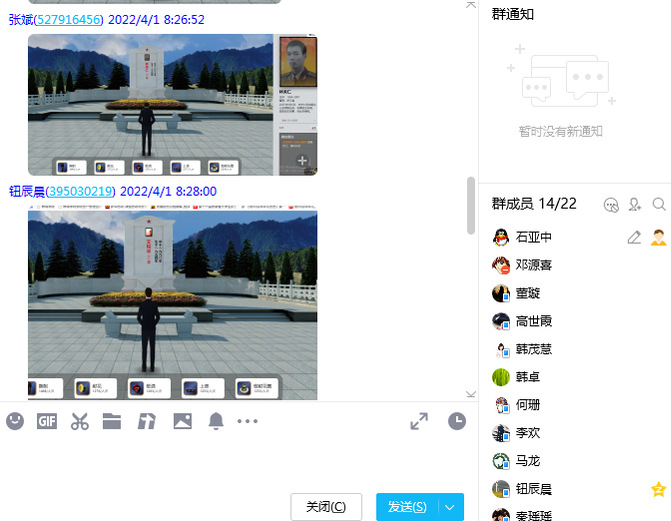Show more toolbar options (three dots)
Image resolution: width=671 pixels, height=521 pixels.
[247, 421]
